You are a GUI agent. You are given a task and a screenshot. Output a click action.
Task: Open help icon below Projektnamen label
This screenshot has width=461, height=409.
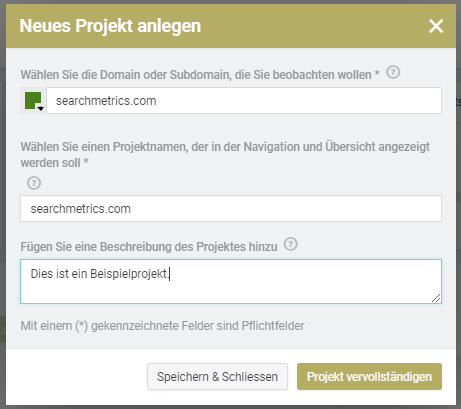pos(34,183)
